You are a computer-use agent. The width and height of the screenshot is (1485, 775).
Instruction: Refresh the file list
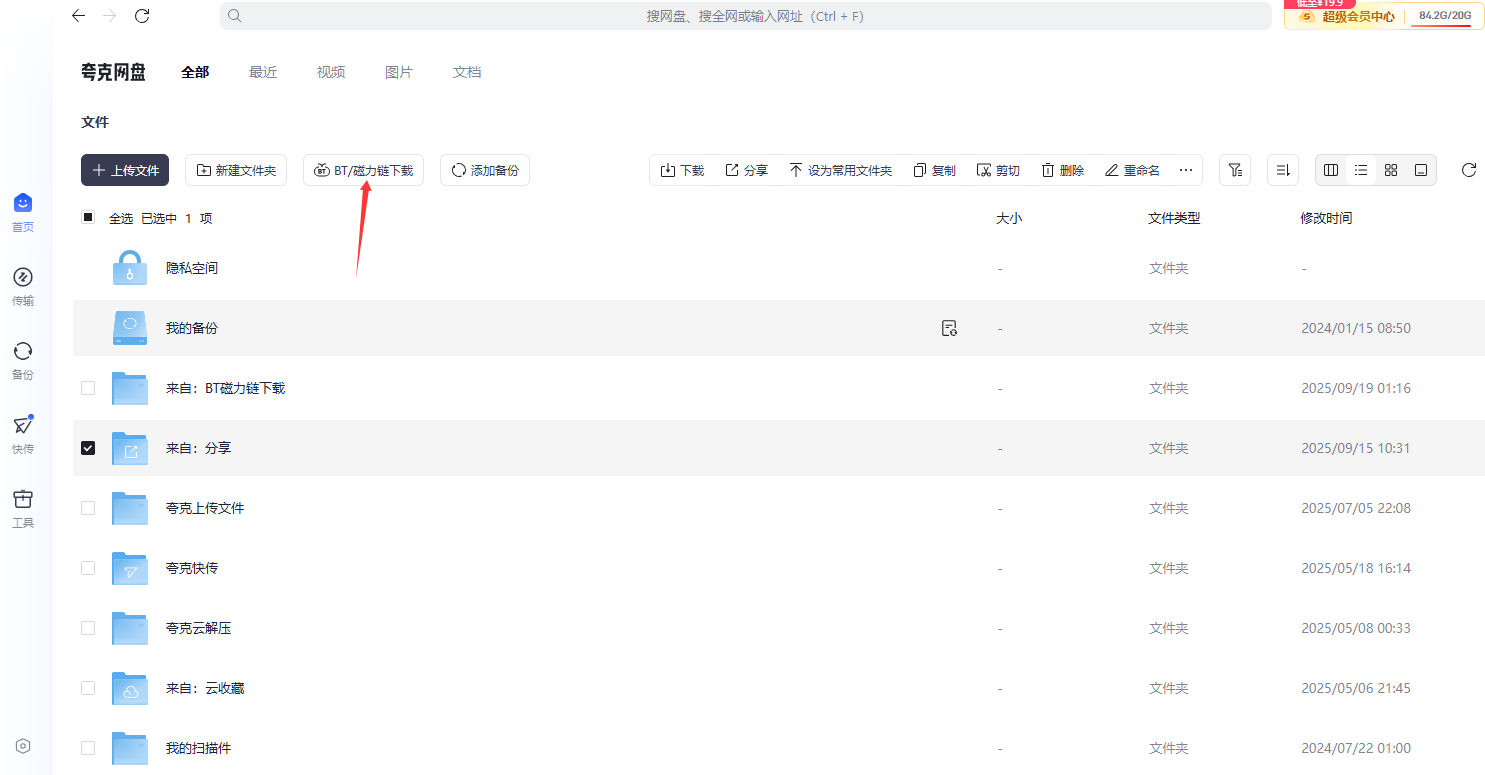(1469, 170)
